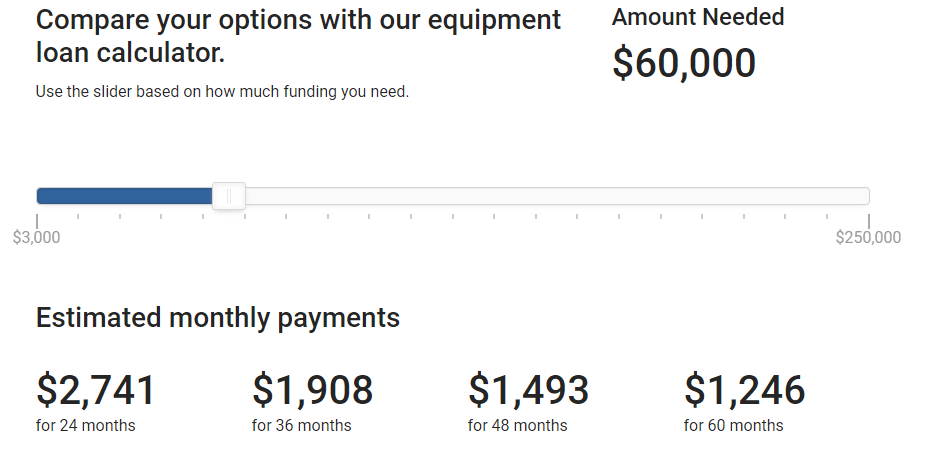Click the $3,000 minimum label

[37, 238]
